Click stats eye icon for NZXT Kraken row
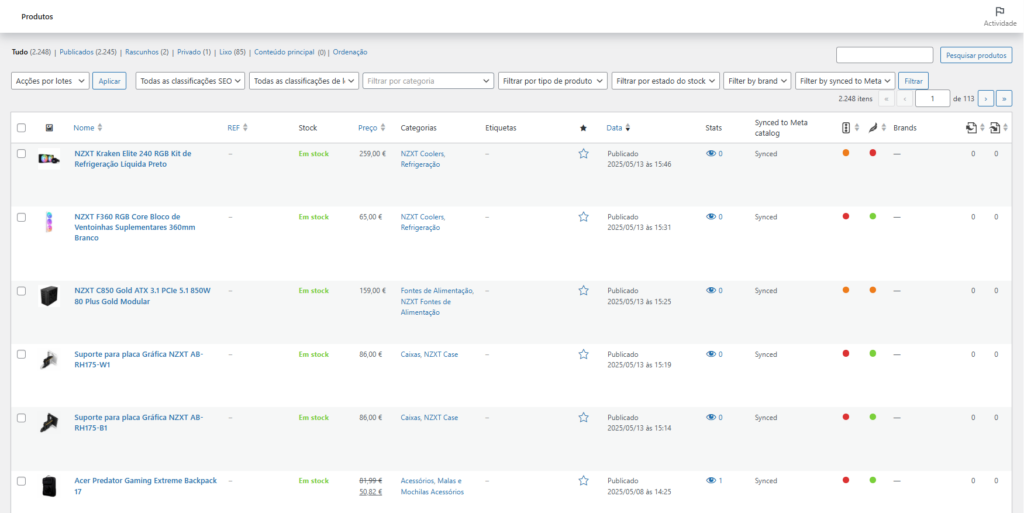This screenshot has width=1024, height=513. click(711, 153)
